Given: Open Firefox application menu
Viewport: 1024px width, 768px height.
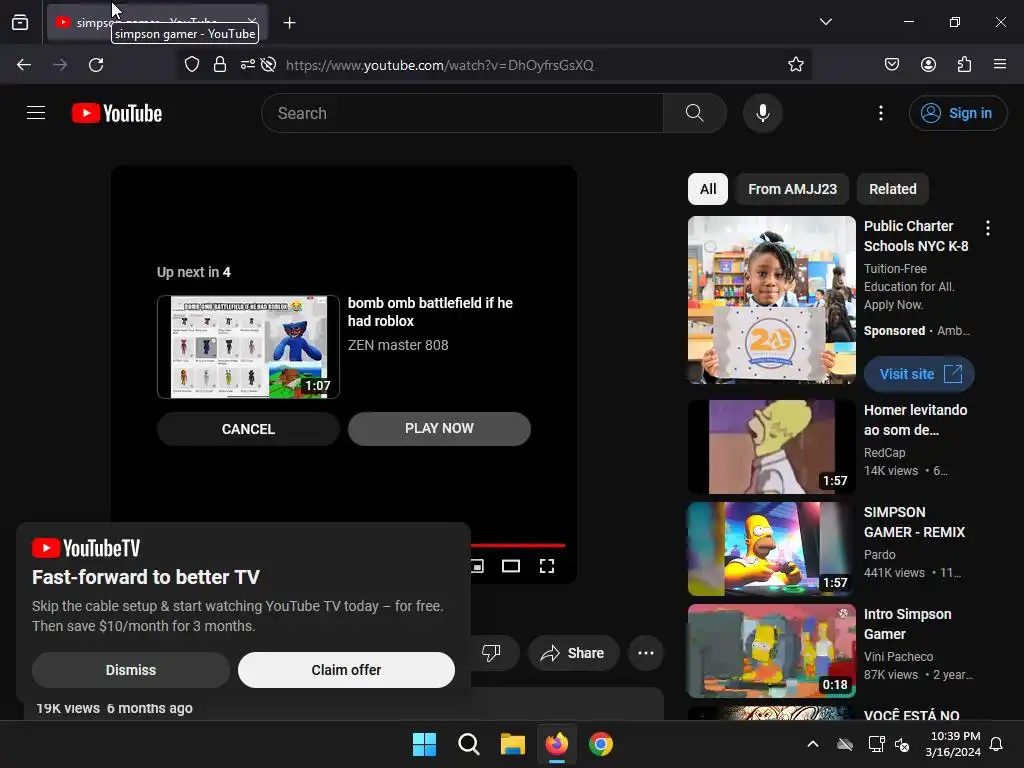Looking at the screenshot, I should tap(1000, 65).
